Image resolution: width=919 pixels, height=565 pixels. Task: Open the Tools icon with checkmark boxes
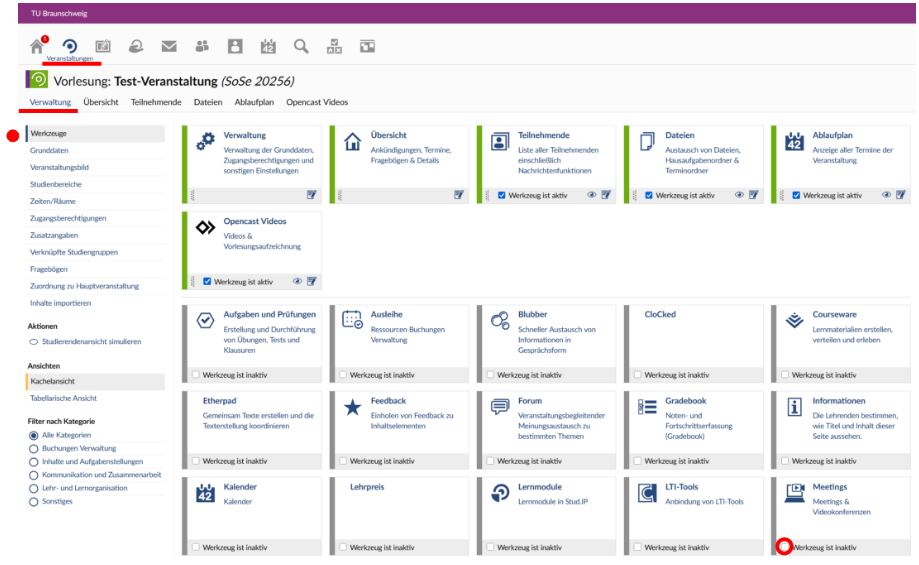[x=334, y=46]
